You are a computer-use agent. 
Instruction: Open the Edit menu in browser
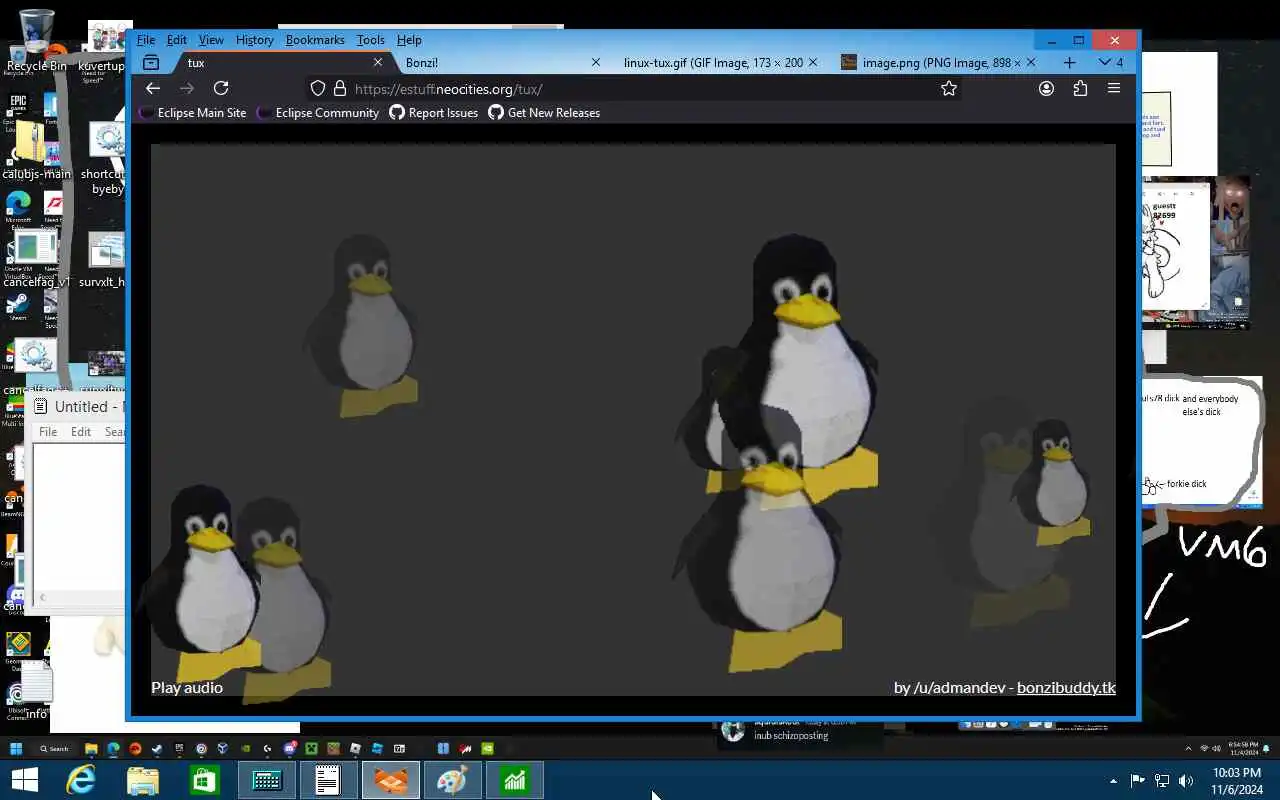(x=177, y=40)
